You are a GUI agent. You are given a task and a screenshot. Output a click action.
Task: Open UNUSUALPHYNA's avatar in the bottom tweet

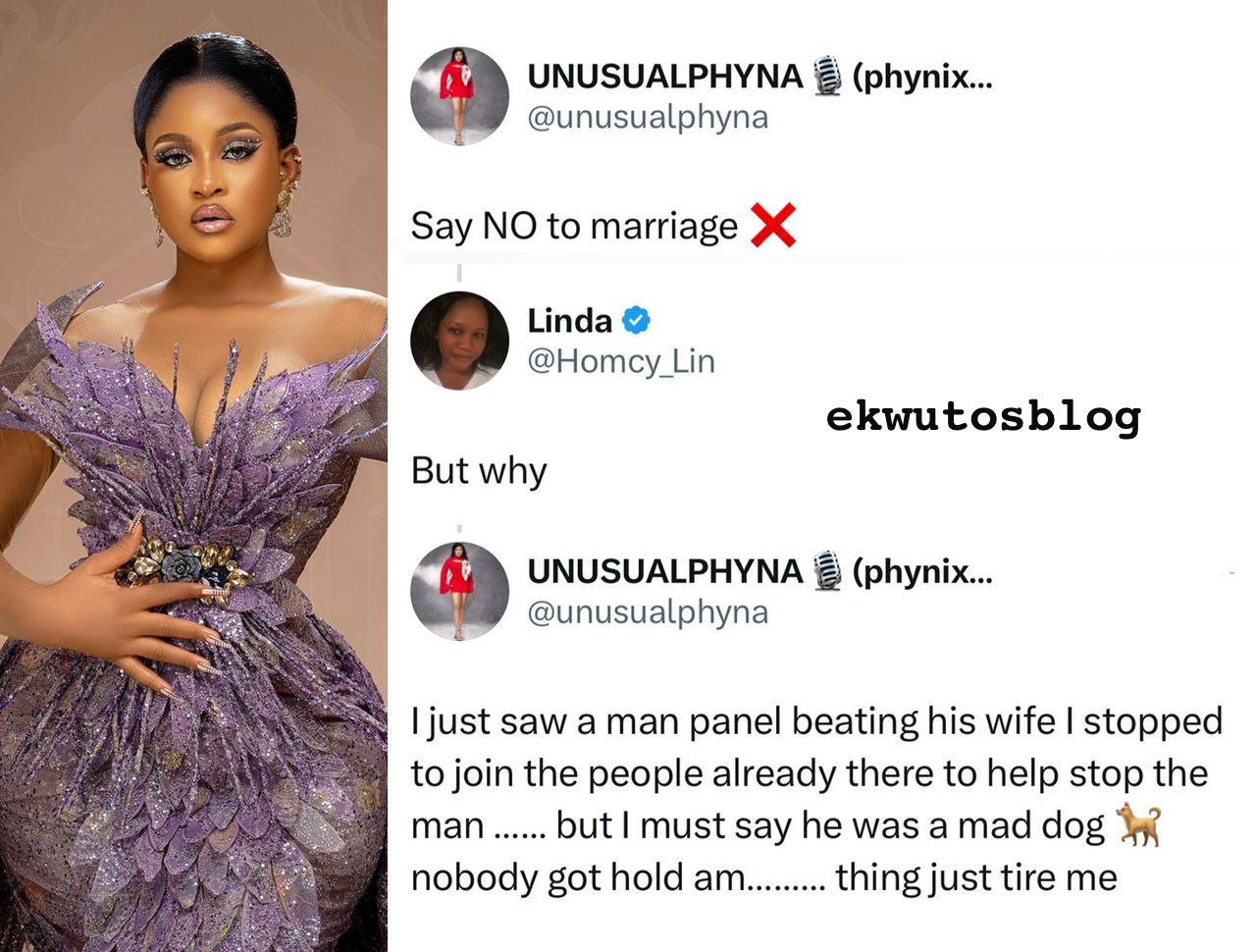click(459, 591)
